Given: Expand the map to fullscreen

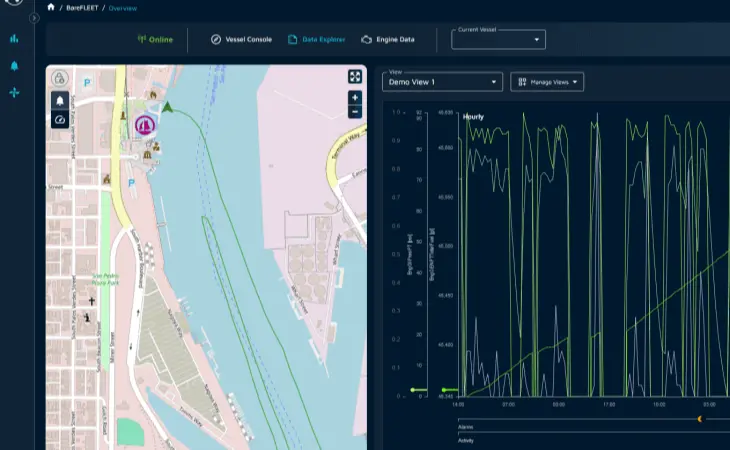Looking at the screenshot, I should pos(355,76).
